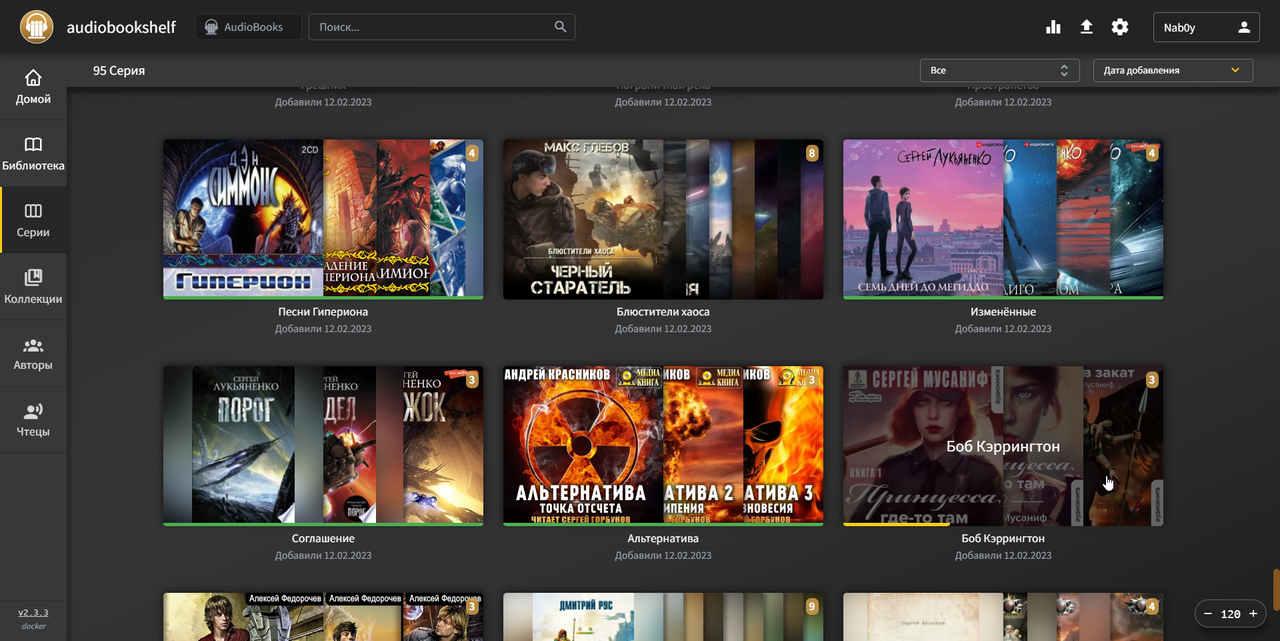The image size is (1280, 641).
Task: Click the Домой house icon
Action: pyautogui.click(x=33, y=78)
